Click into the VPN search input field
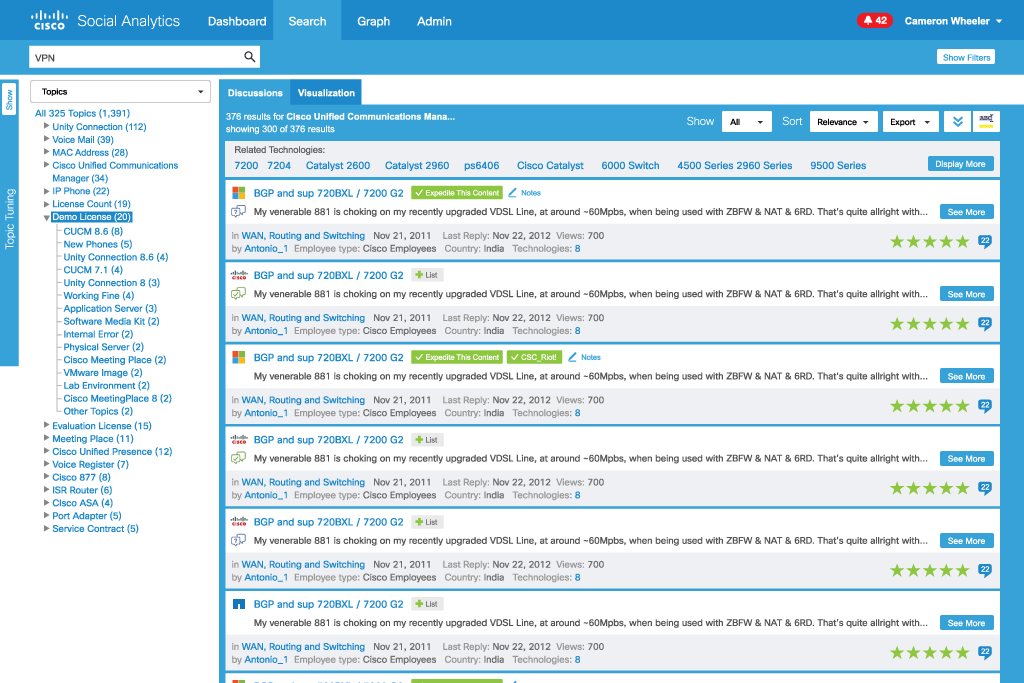Image resolution: width=1024 pixels, height=683 pixels. pyautogui.click(x=135, y=57)
